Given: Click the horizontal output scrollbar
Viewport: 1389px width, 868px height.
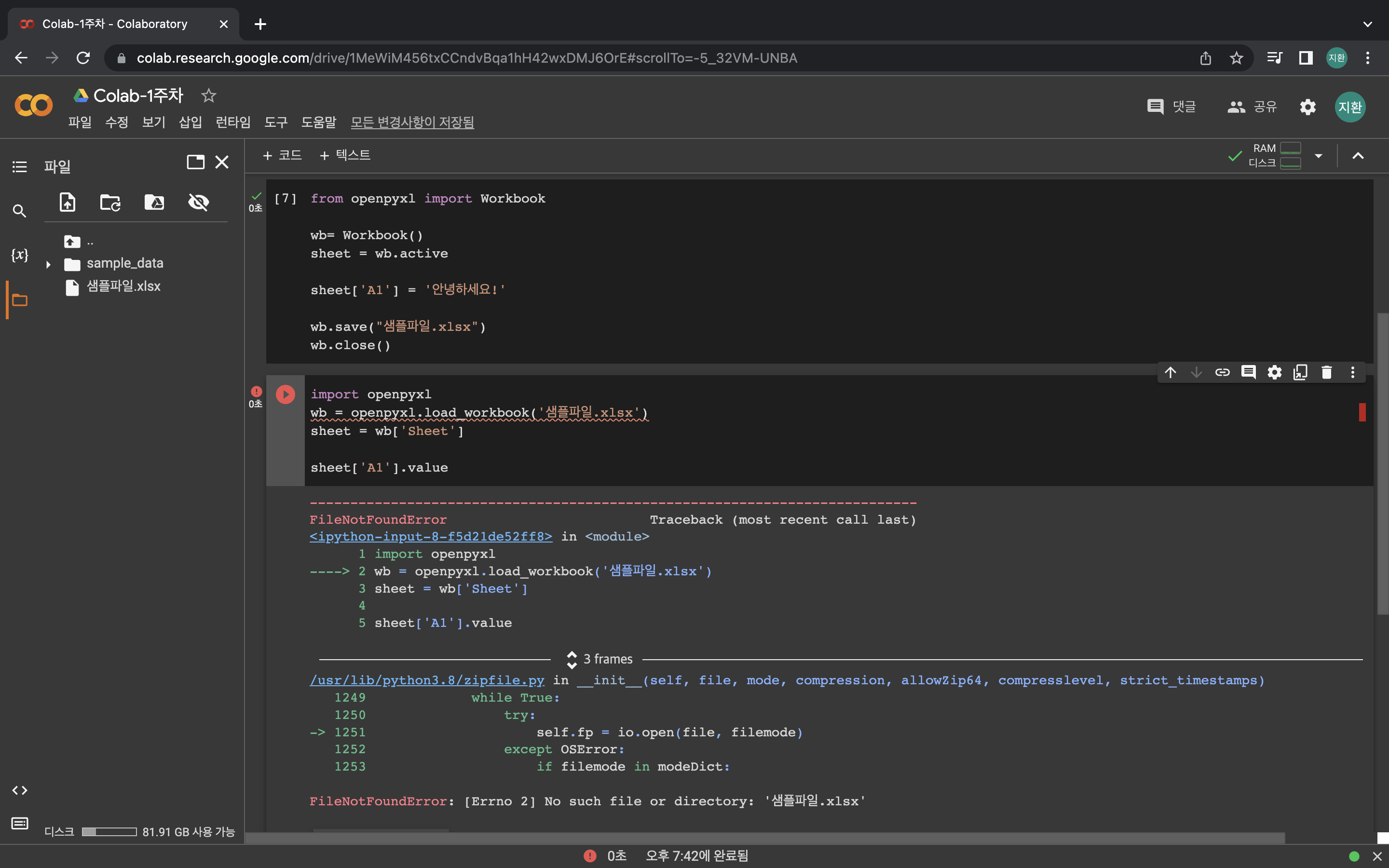Looking at the screenshot, I should click(x=765, y=838).
